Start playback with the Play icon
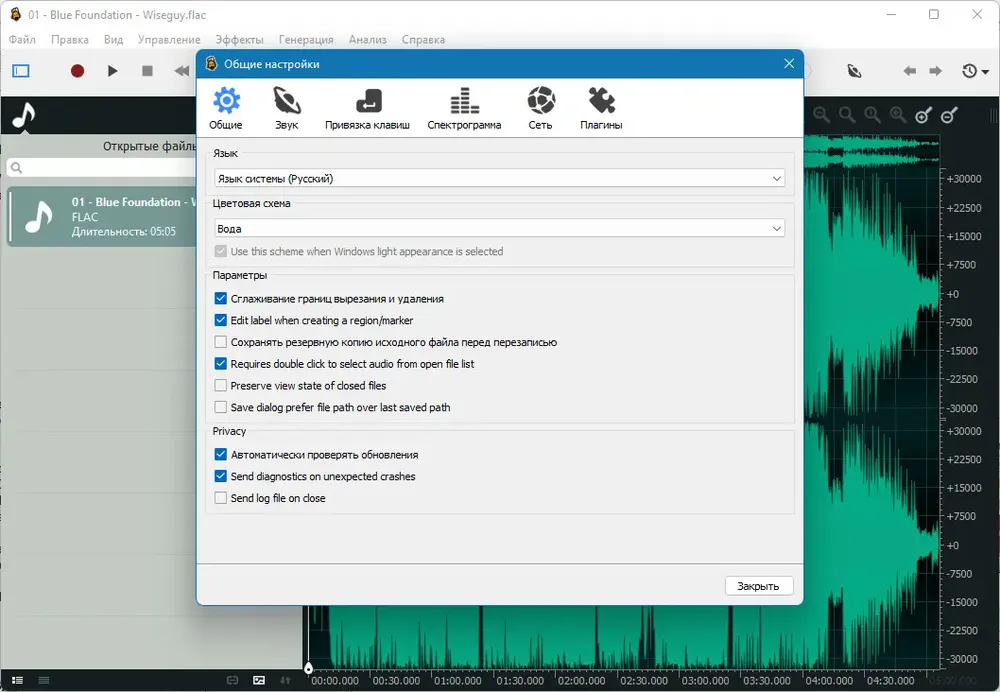Image resolution: width=1000 pixels, height=692 pixels. (112, 71)
